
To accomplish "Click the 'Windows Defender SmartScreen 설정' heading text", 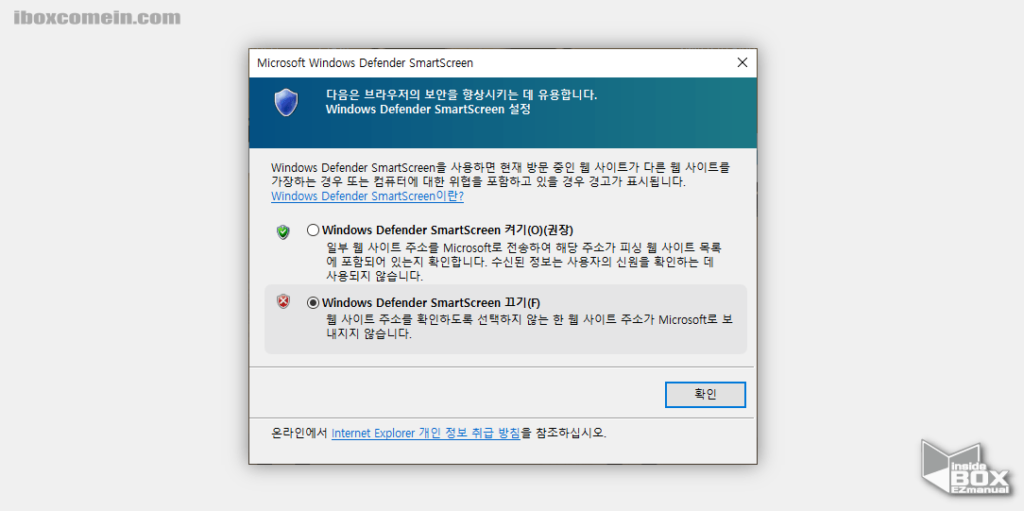I will click(x=428, y=110).
